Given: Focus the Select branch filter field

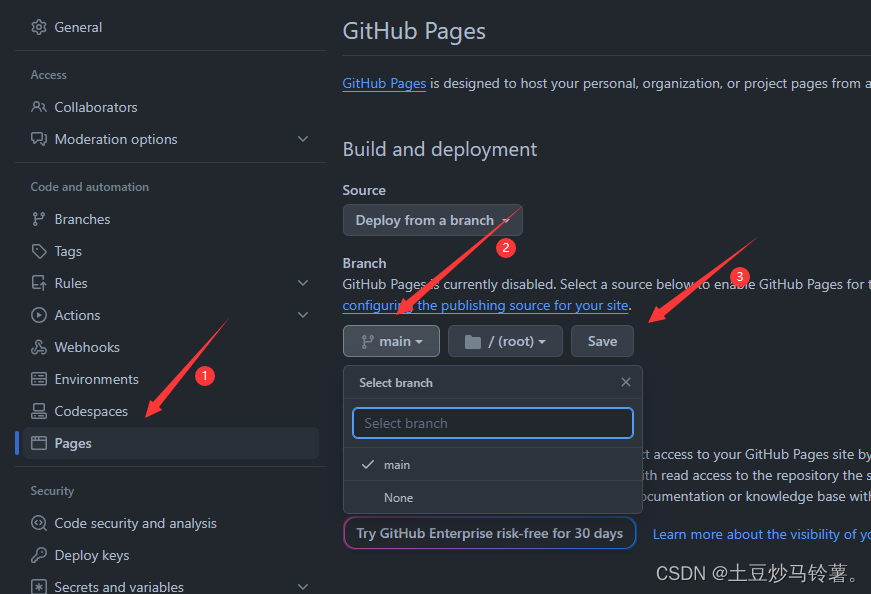Looking at the screenshot, I should point(493,423).
